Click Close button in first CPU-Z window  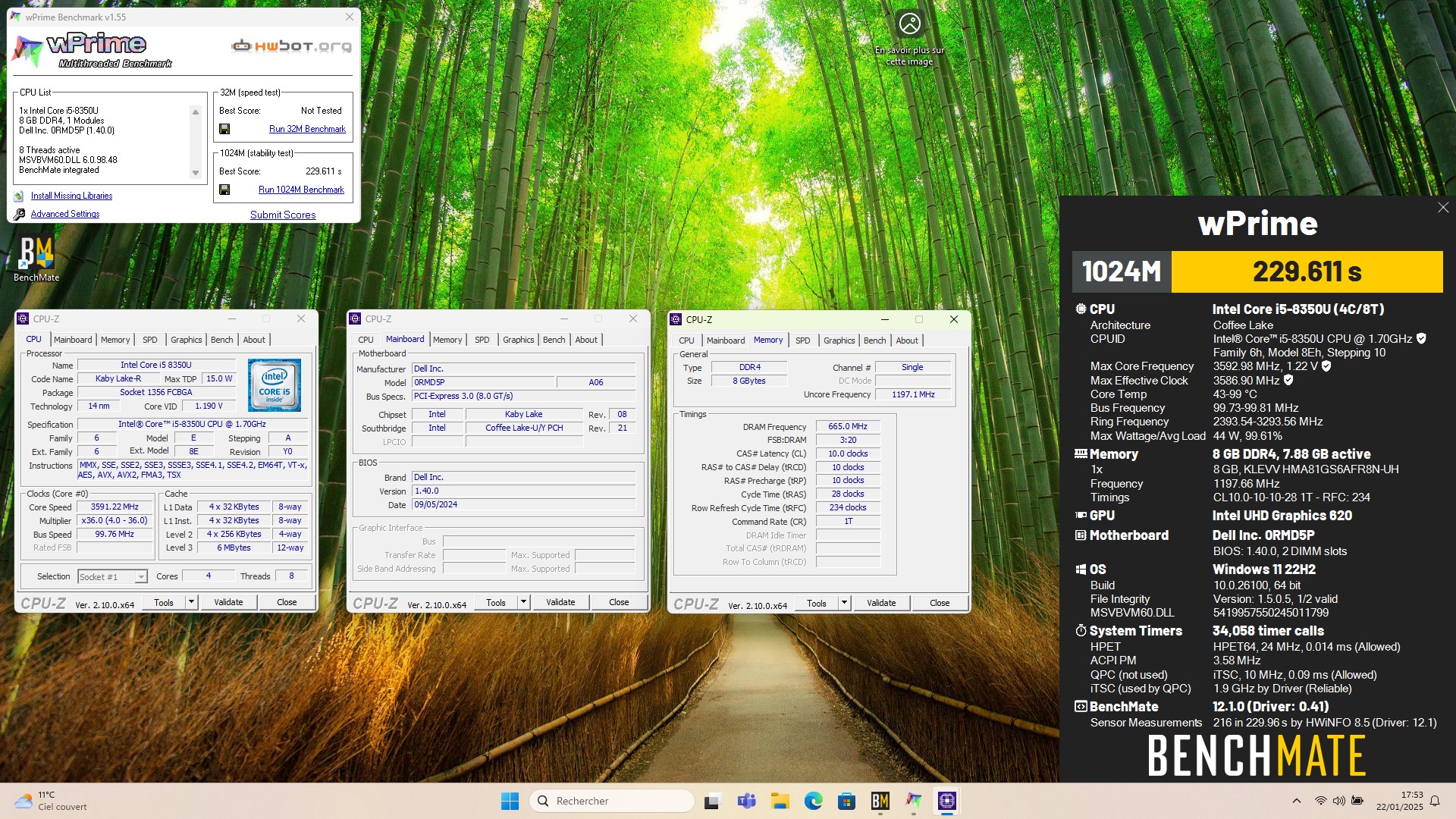click(x=287, y=602)
